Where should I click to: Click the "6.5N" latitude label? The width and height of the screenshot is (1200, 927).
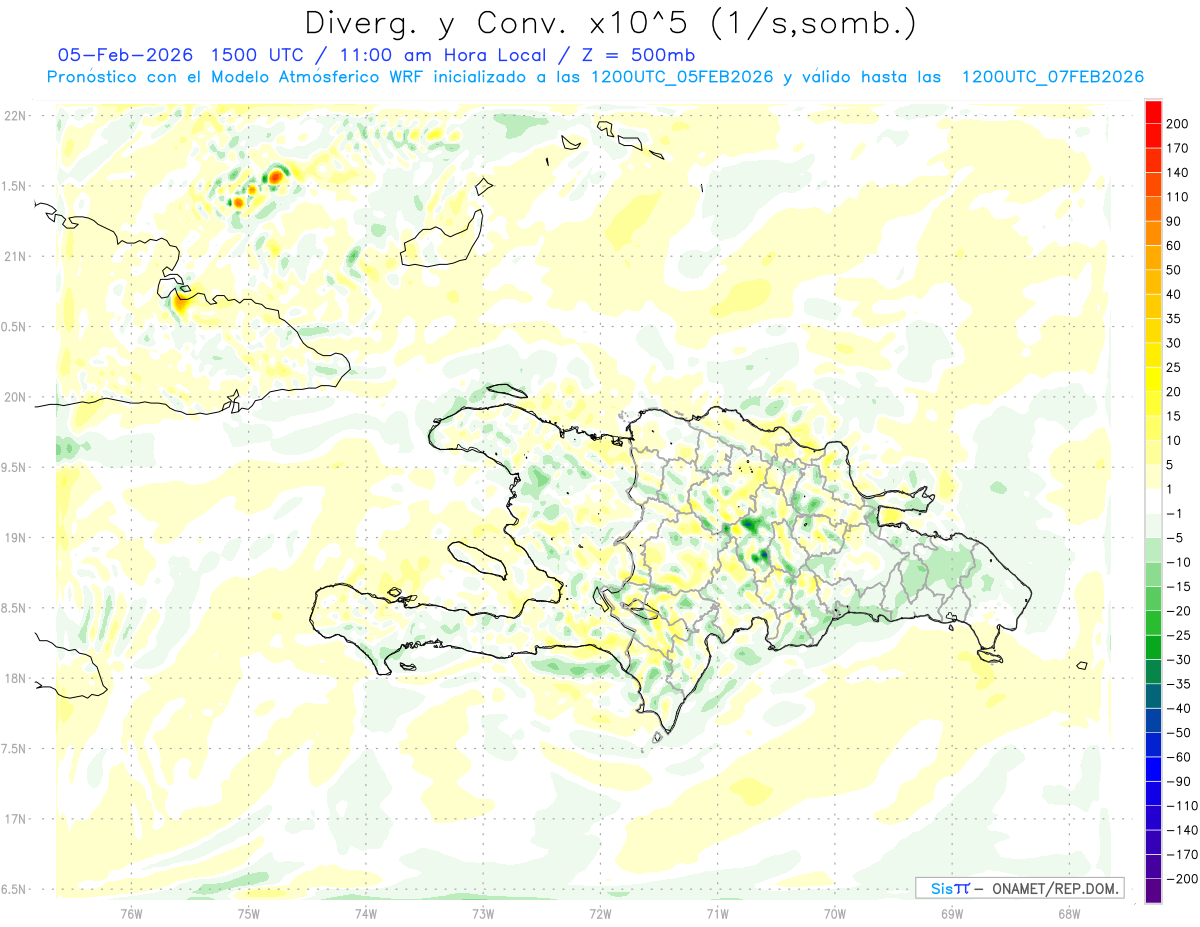pyautogui.click(x=15, y=889)
